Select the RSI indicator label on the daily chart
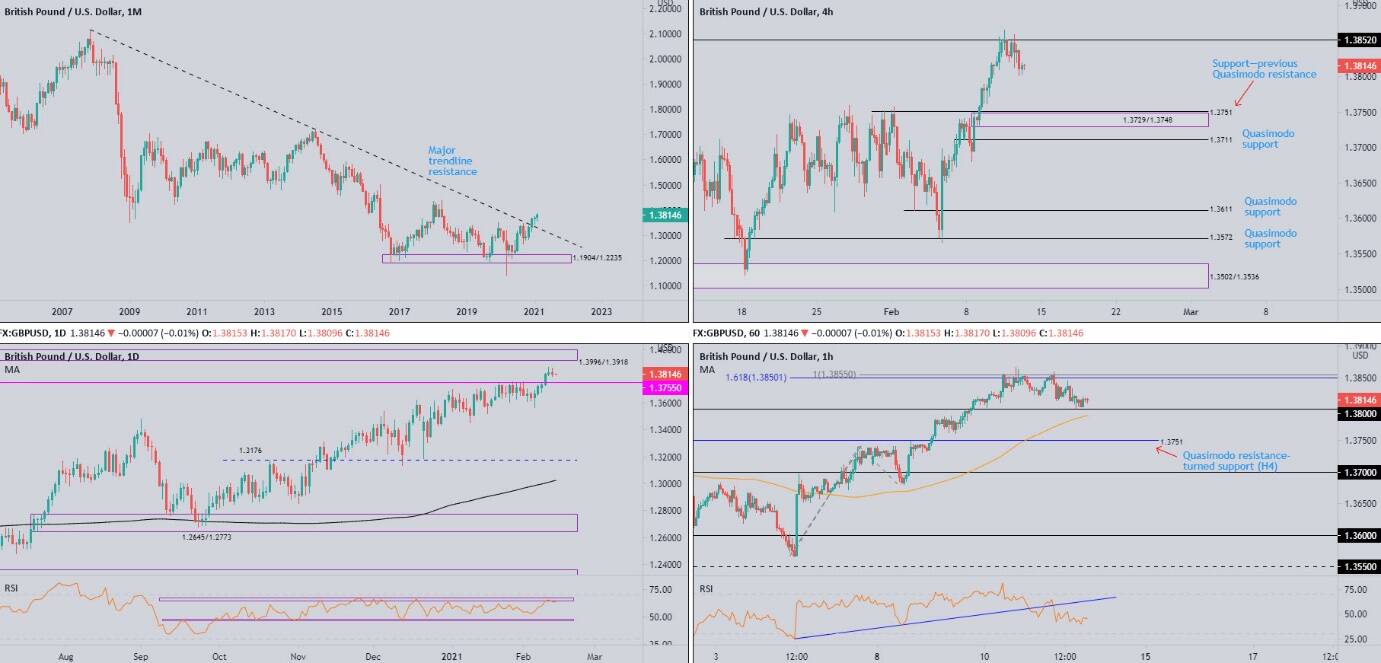The height and width of the screenshot is (663, 1381). (x=12, y=587)
